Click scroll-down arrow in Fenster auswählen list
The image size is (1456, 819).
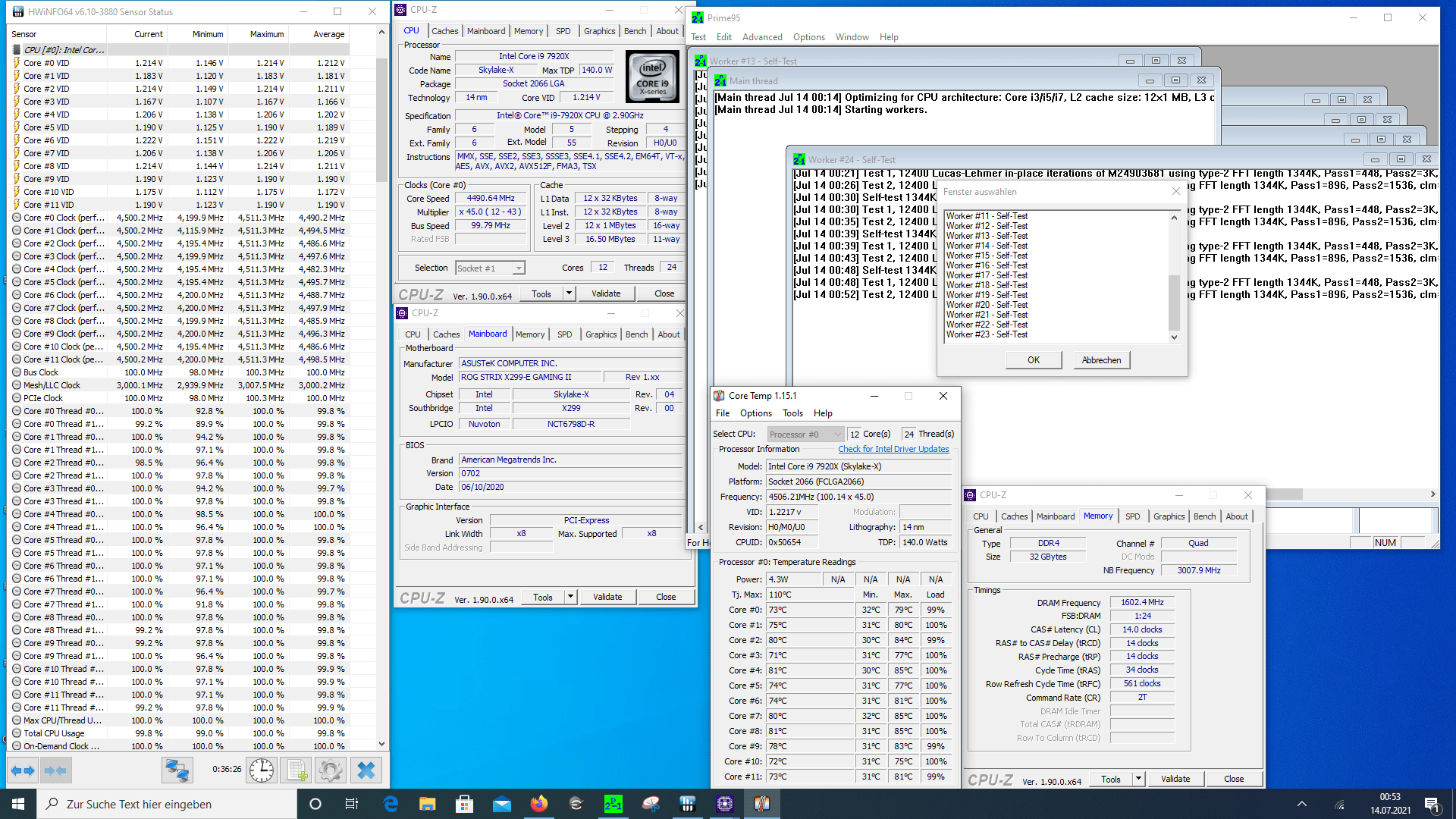[x=1174, y=337]
